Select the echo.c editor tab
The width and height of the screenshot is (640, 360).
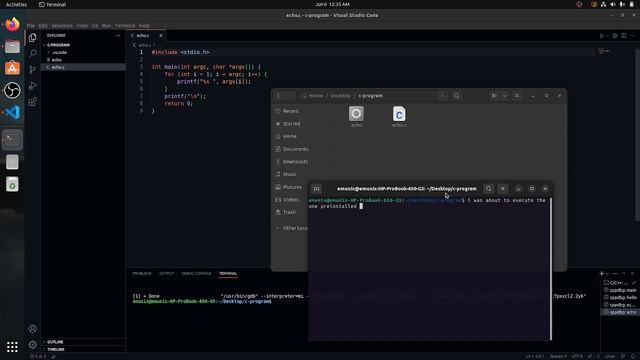click(x=143, y=36)
